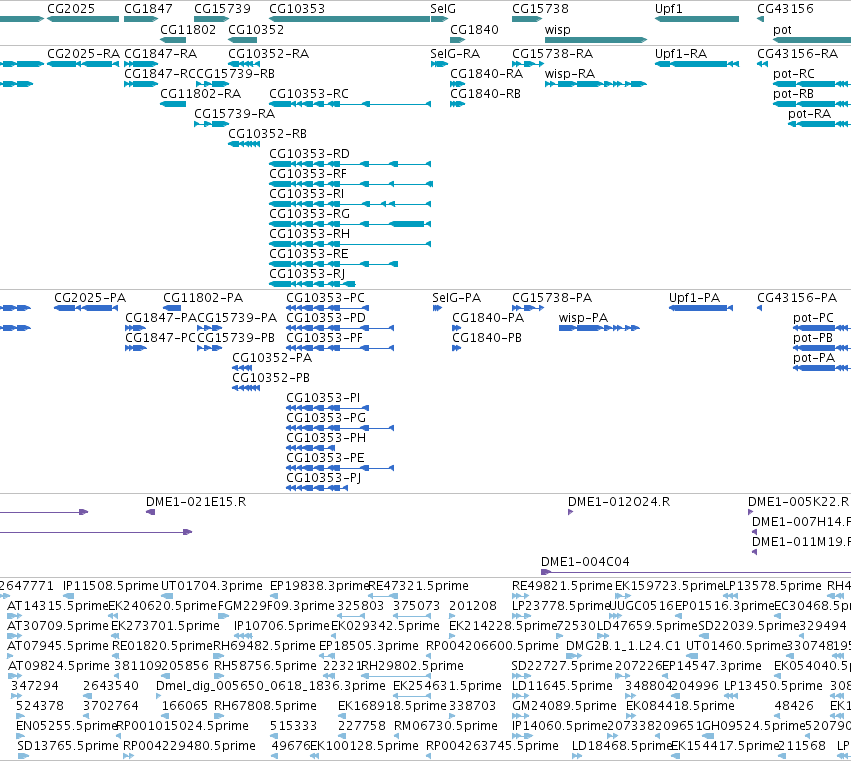The height and width of the screenshot is (761, 851).
Task: Click EST LD11645.5prime
Action: 520,696
